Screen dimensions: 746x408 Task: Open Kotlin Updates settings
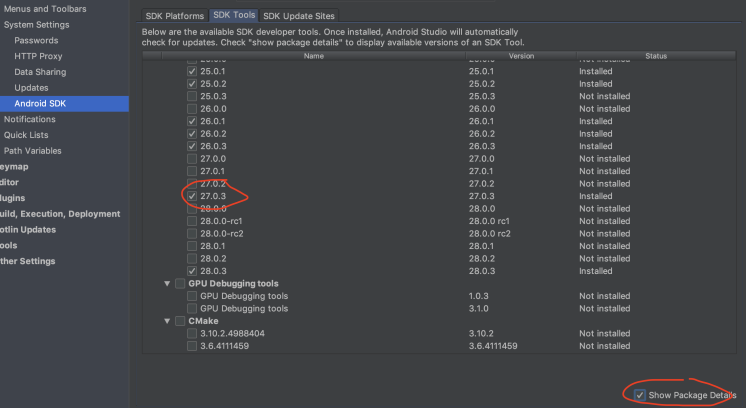(28, 230)
